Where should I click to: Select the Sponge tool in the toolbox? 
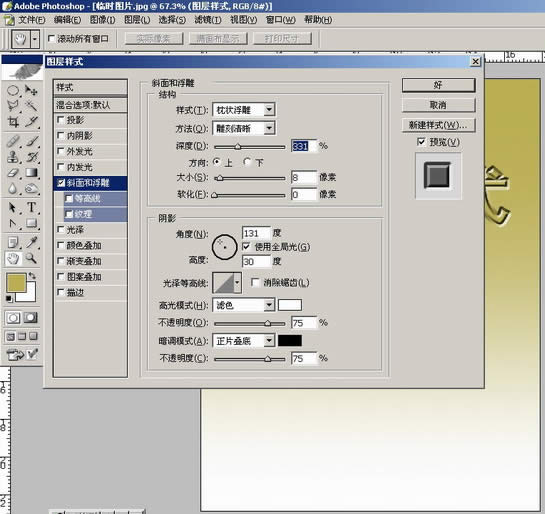click(31, 188)
